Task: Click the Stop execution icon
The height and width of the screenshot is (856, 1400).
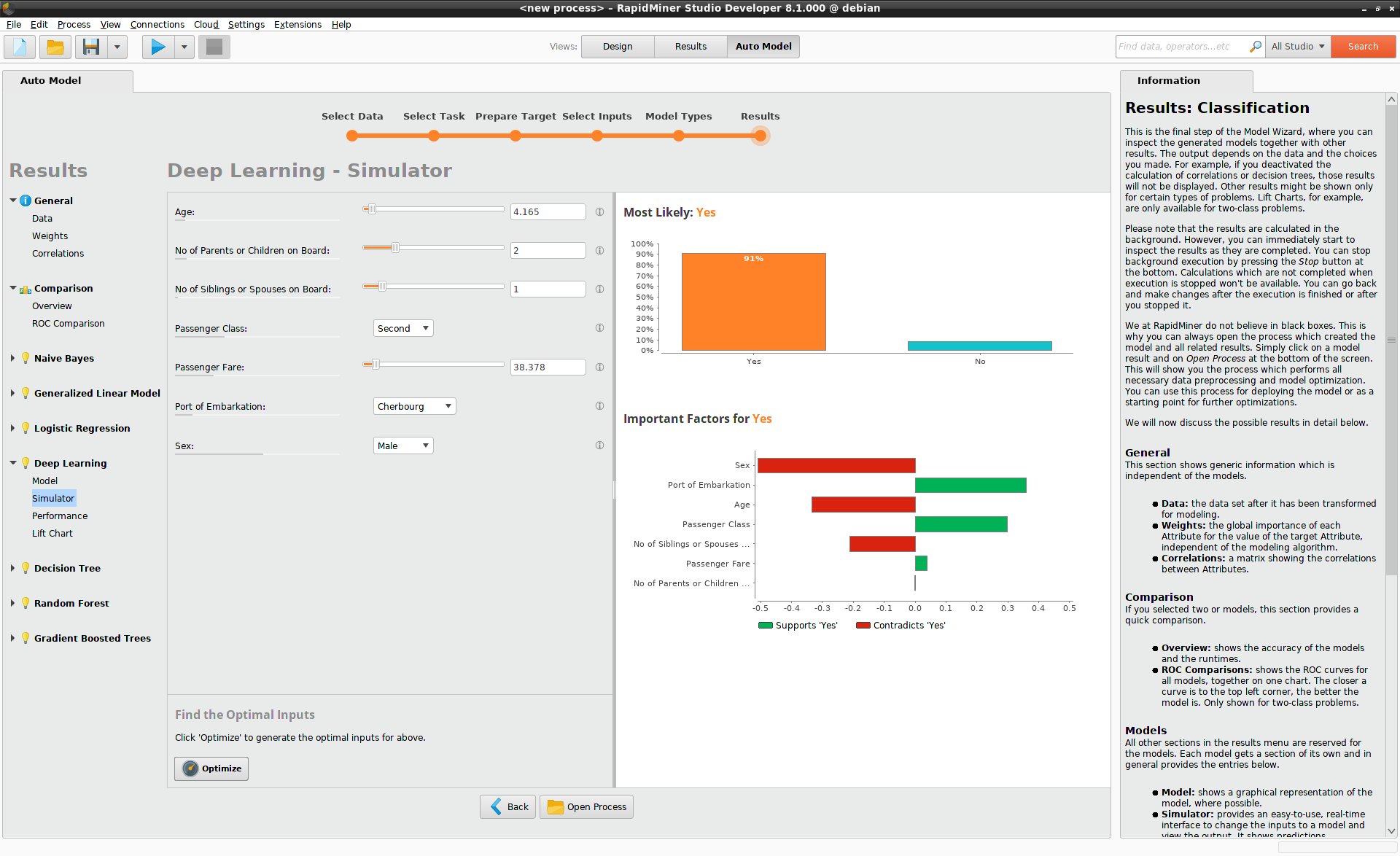Action: coord(214,47)
